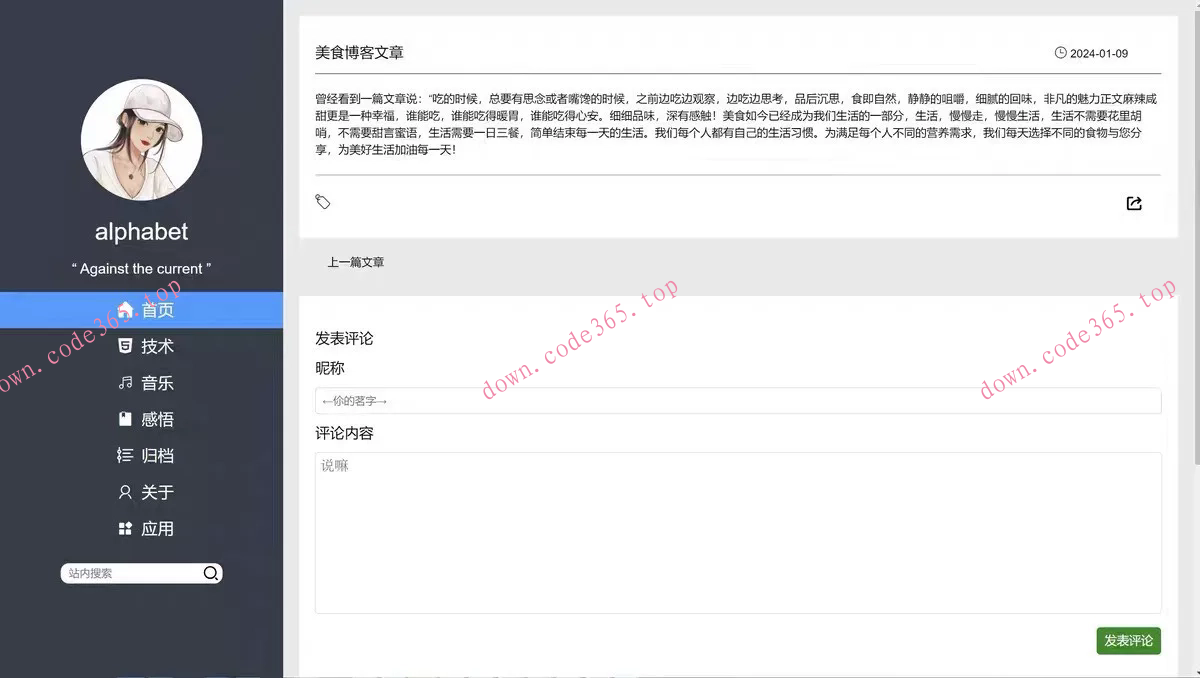The height and width of the screenshot is (678, 1200).
Task: Click the 美食博客文章 article title
Action: click(x=359, y=52)
